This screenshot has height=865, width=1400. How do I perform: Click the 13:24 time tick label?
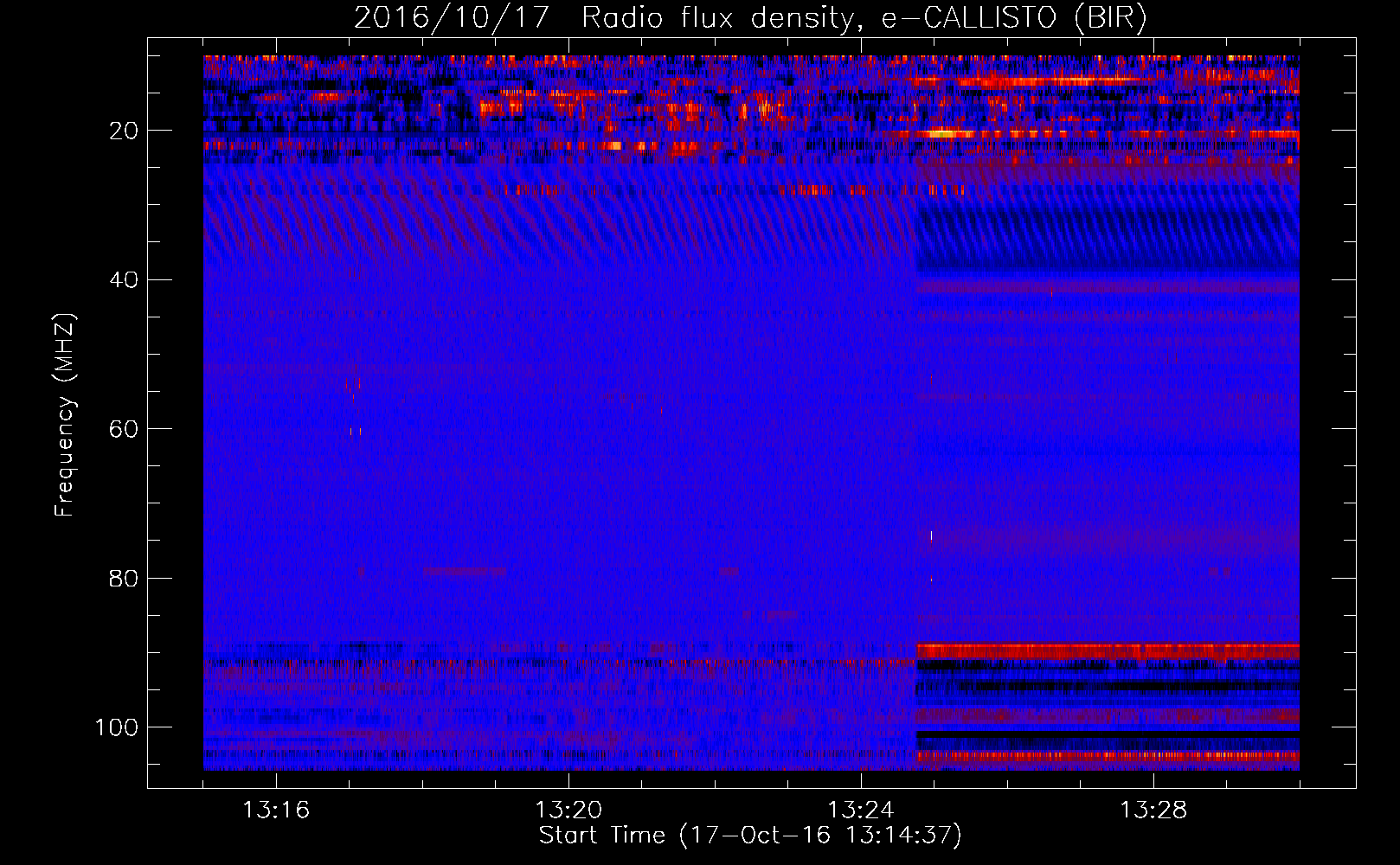click(861, 811)
